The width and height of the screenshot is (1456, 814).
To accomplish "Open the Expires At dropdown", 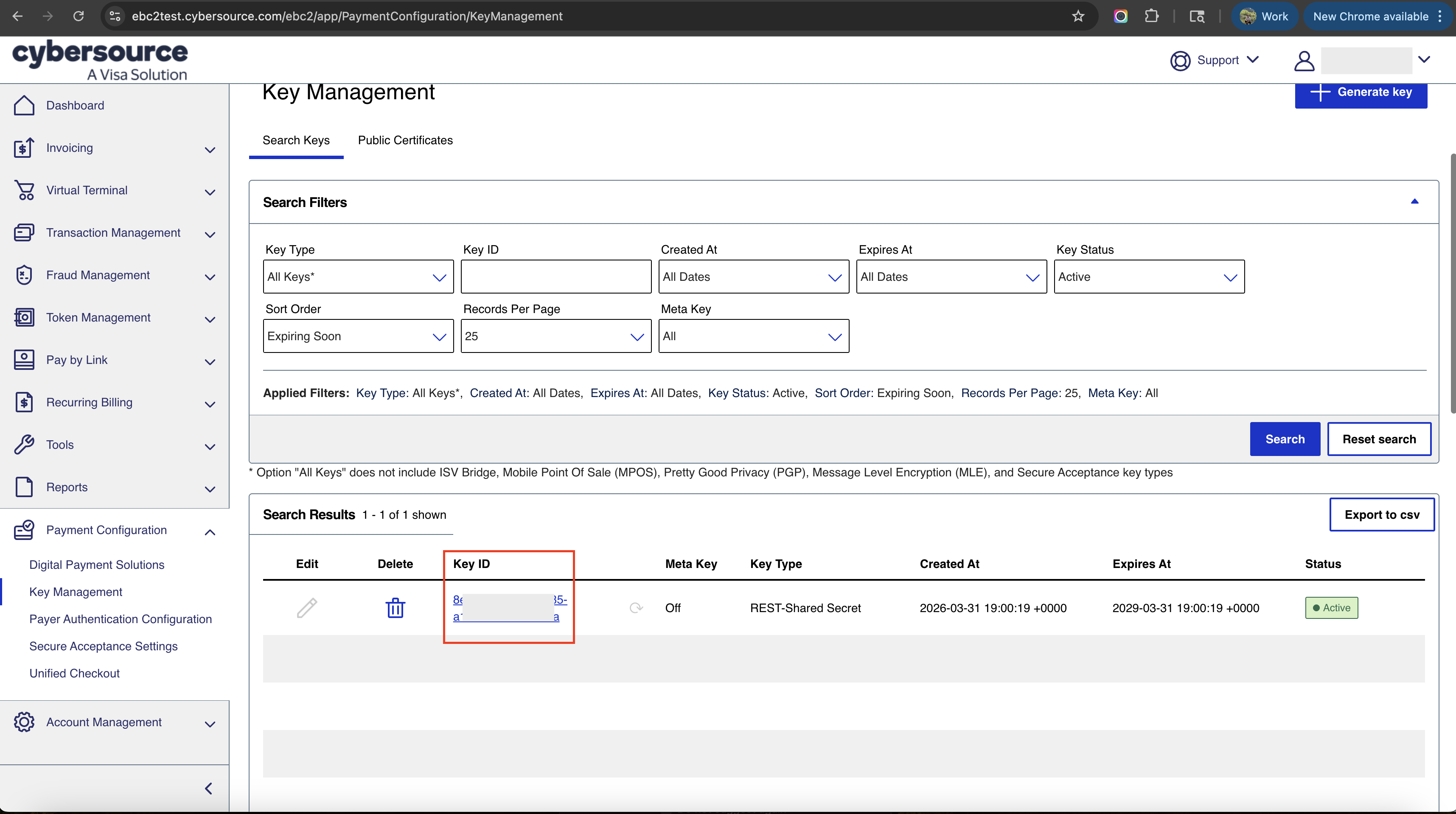I will click(x=951, y=277).
